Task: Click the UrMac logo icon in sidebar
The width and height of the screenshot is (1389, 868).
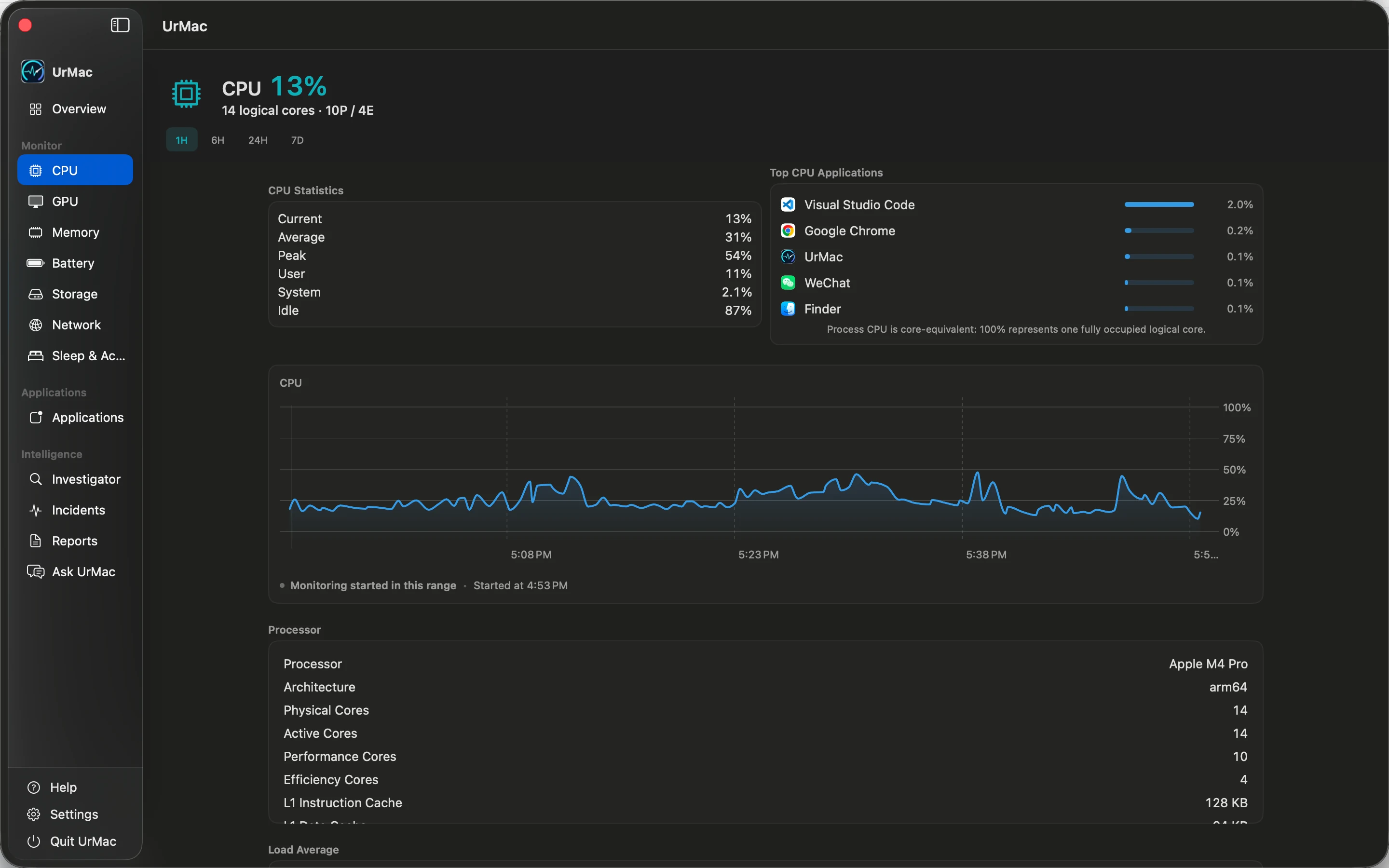Action: (33, 72)
